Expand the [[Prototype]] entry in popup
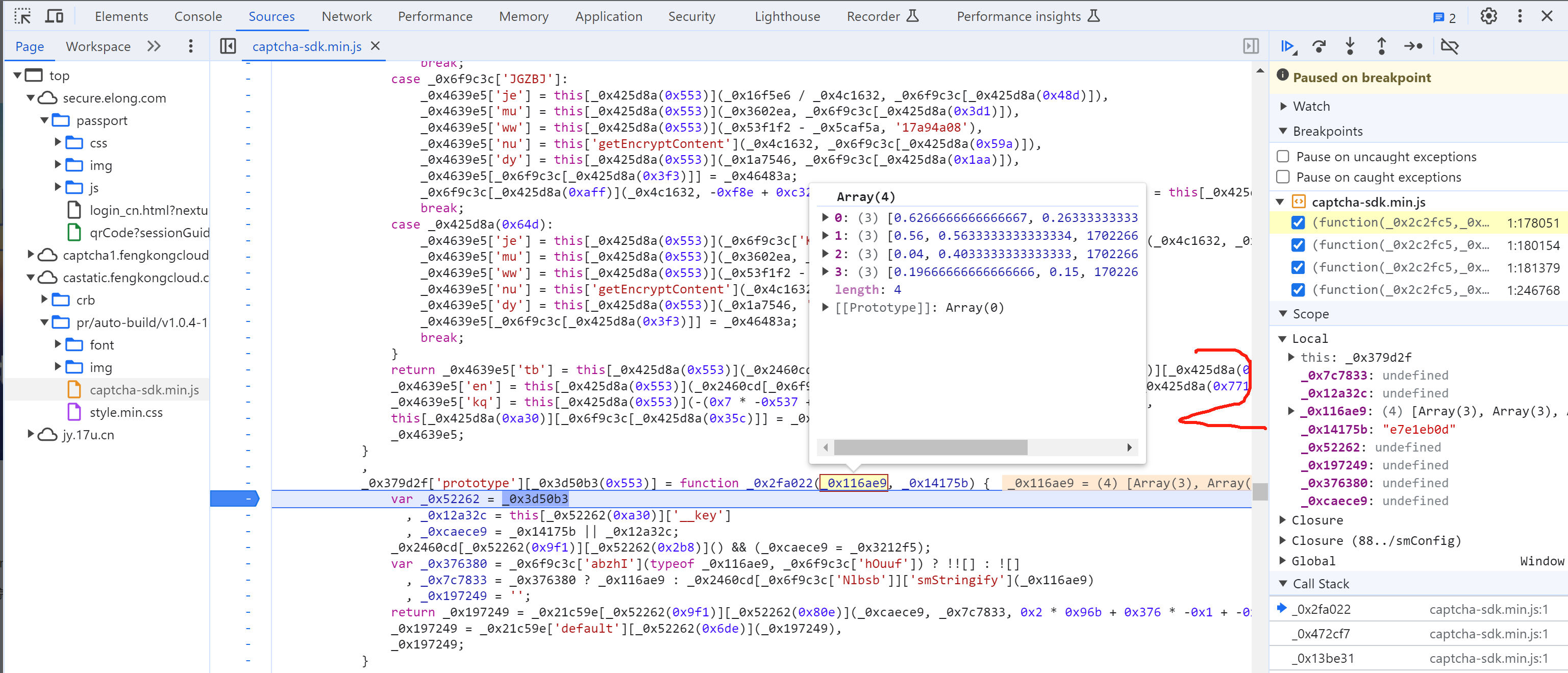This screenshot has width=1568, height=673. click(826, 308)
